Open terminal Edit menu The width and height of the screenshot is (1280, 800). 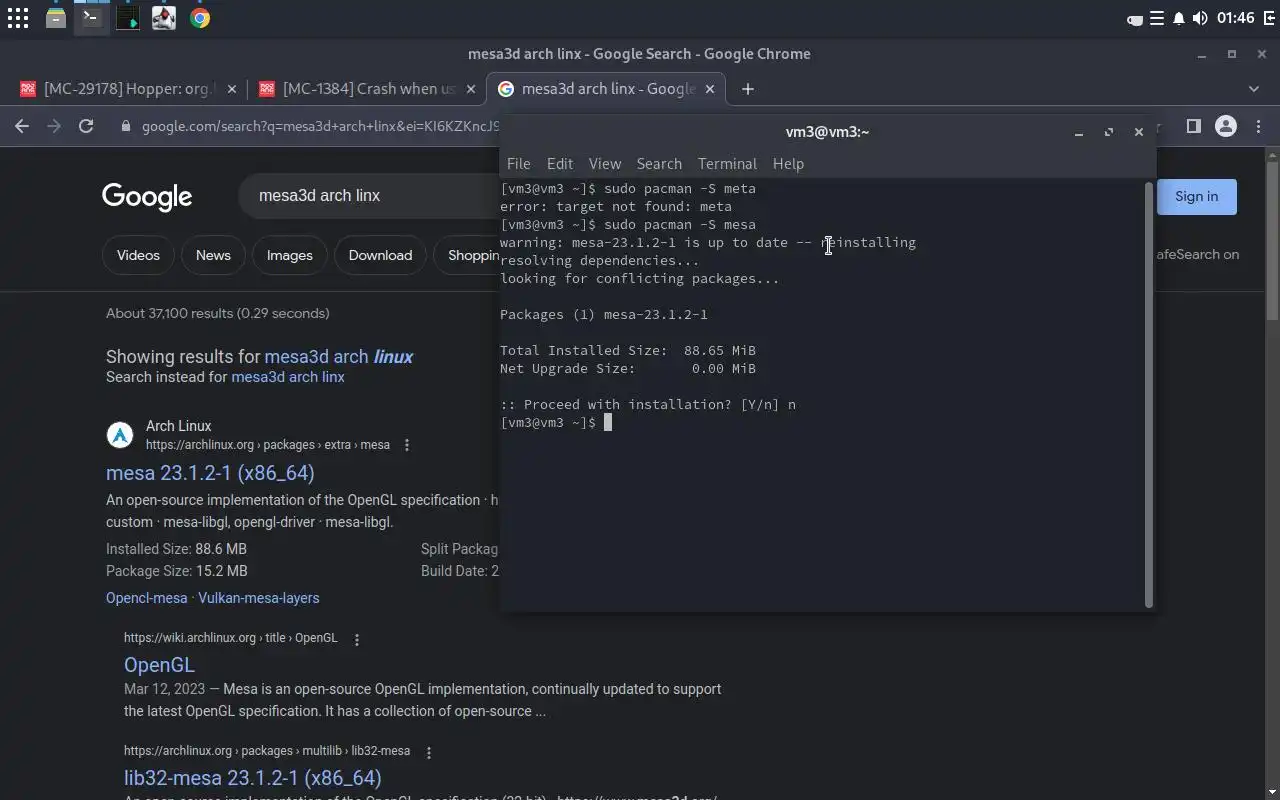[x=560, y=163]
